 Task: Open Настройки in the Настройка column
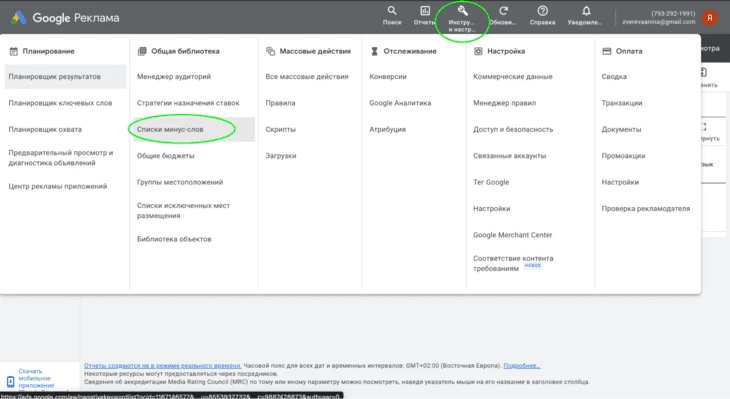(492, 209)
